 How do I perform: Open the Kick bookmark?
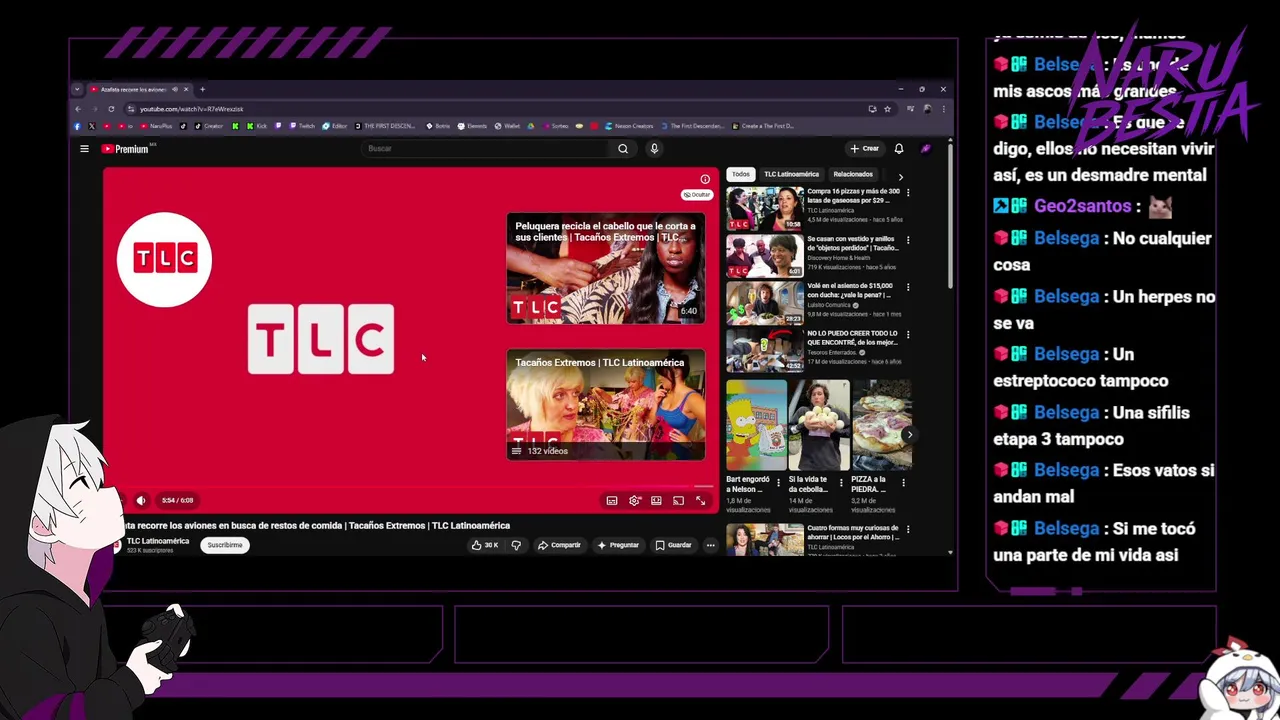256,126
